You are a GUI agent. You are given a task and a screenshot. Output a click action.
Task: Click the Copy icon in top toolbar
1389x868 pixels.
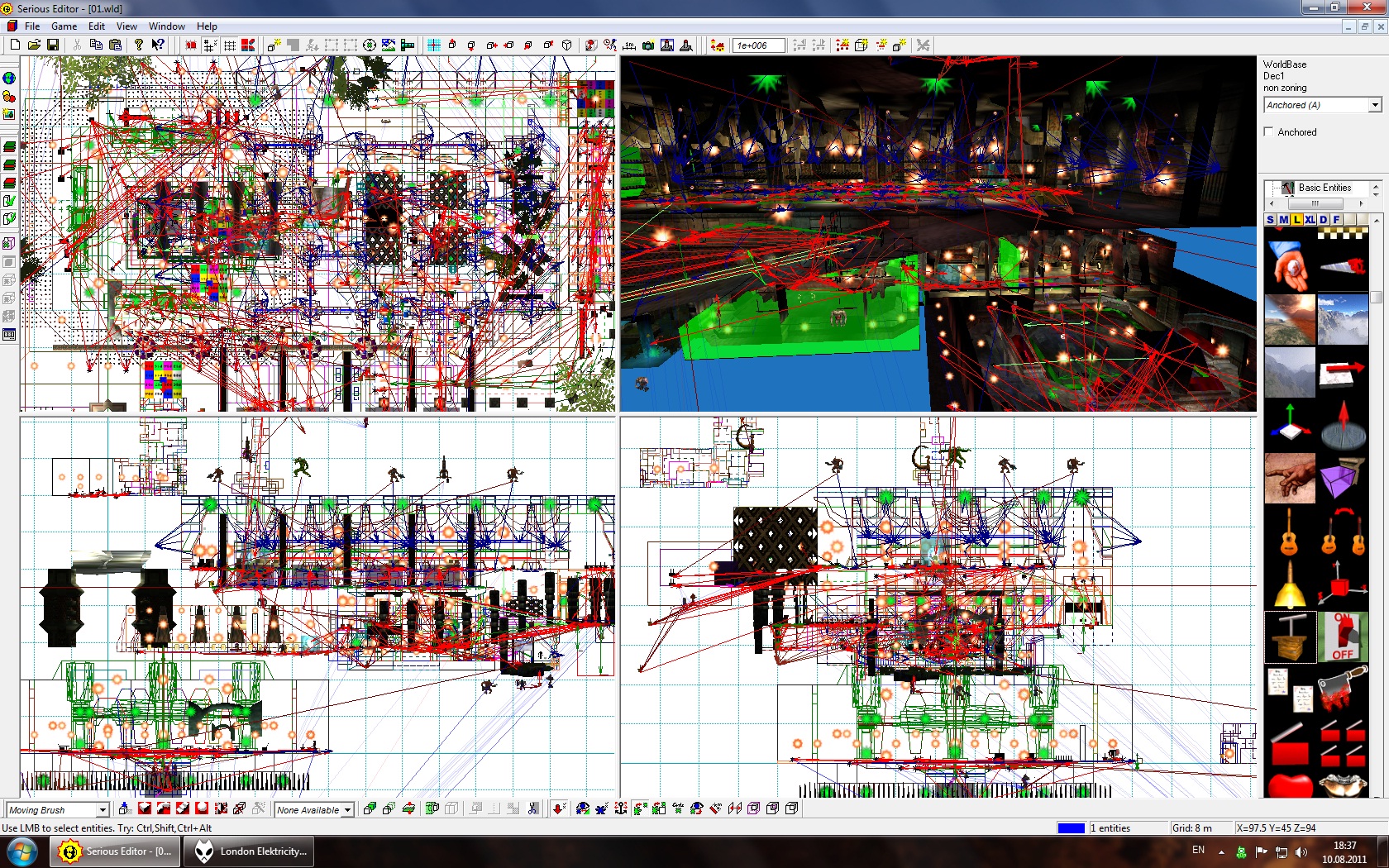pyautogui.click(x=96, y=45)
